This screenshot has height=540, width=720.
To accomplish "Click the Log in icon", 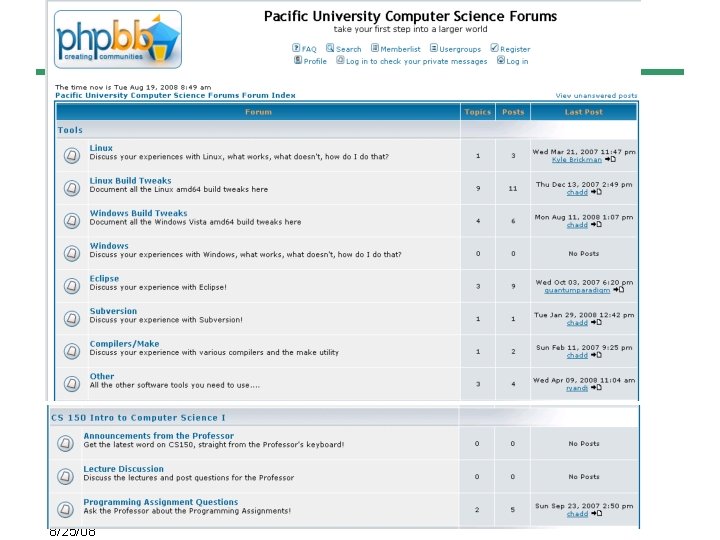I will (501, 60).
